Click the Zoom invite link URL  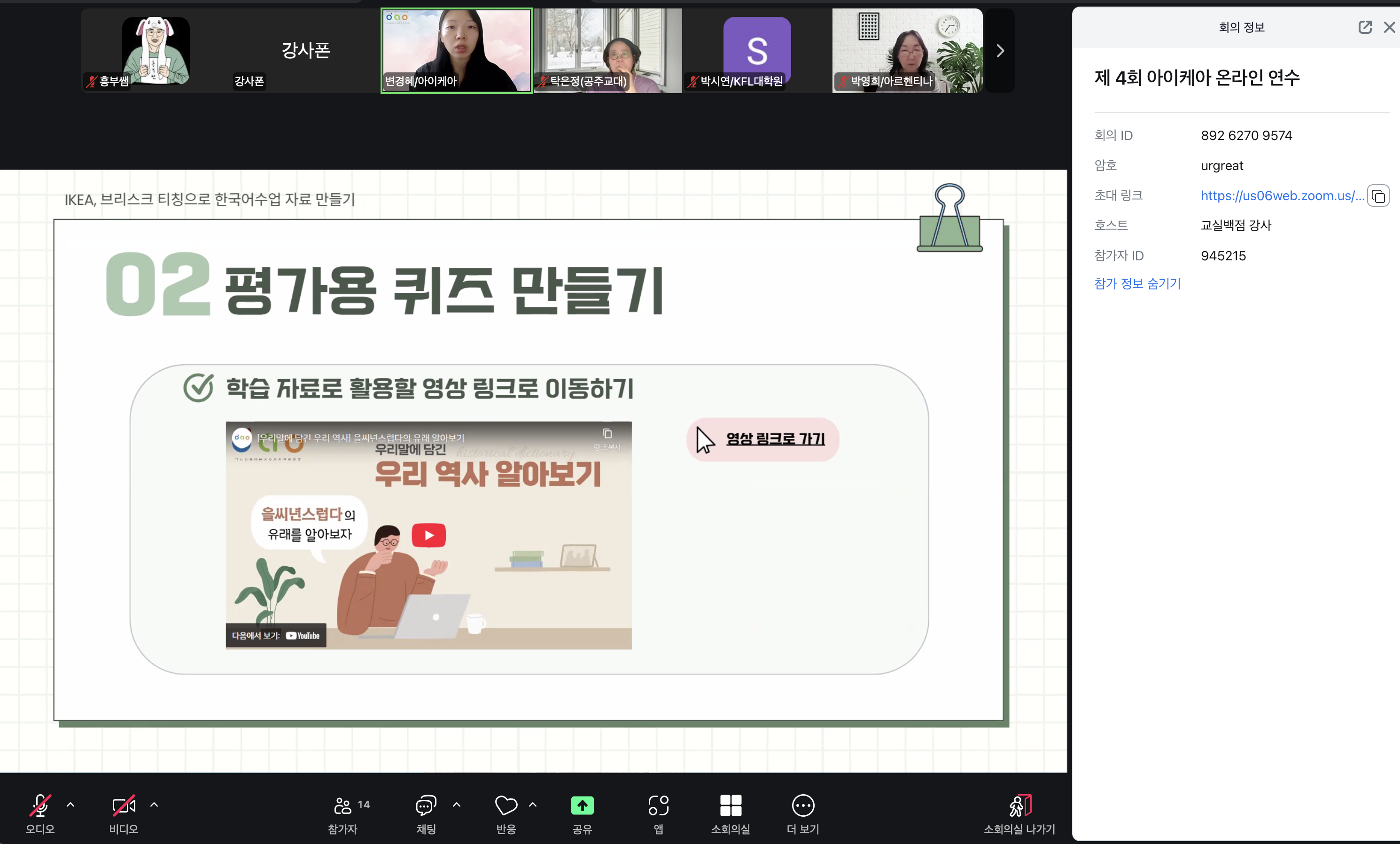[x=1282, y=196]
